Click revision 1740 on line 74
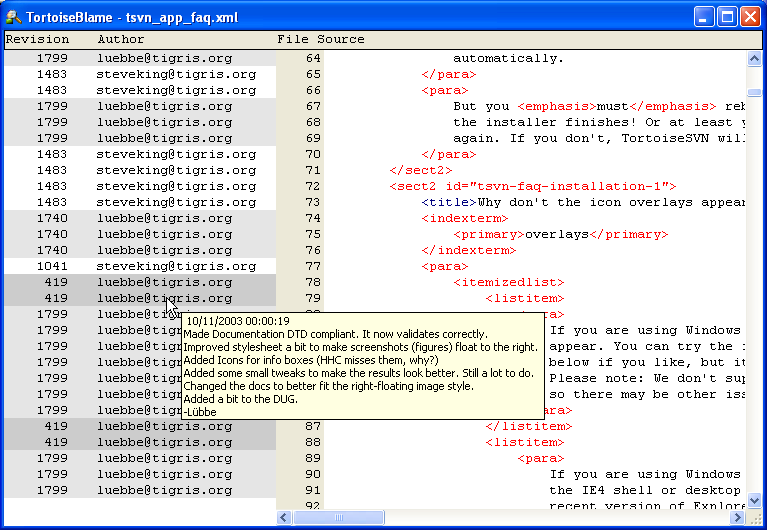The height and width of the screenshot is (530, 767). tap(52, 218)
